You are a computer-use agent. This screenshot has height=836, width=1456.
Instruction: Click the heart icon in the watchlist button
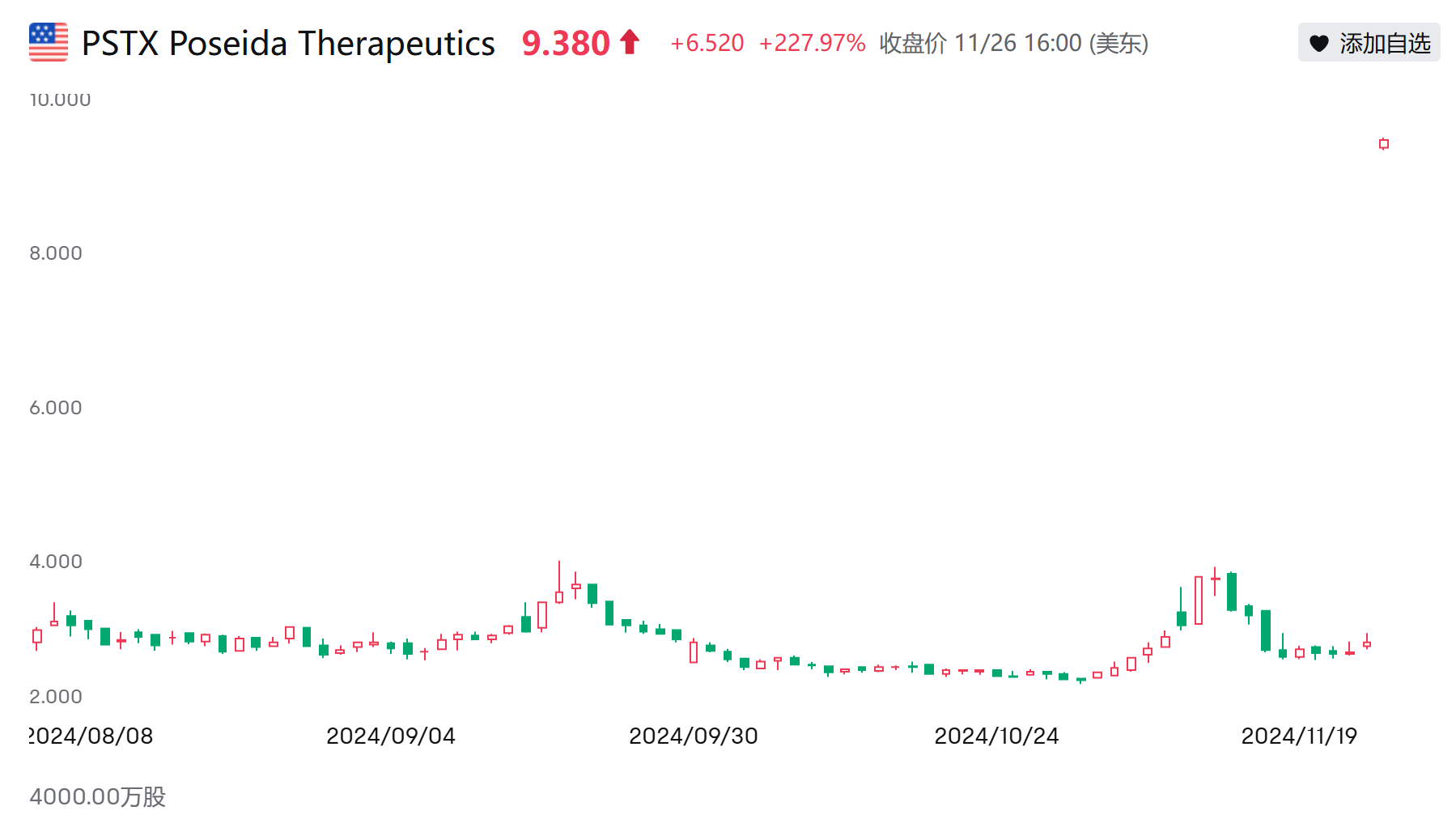point(1318,44)
